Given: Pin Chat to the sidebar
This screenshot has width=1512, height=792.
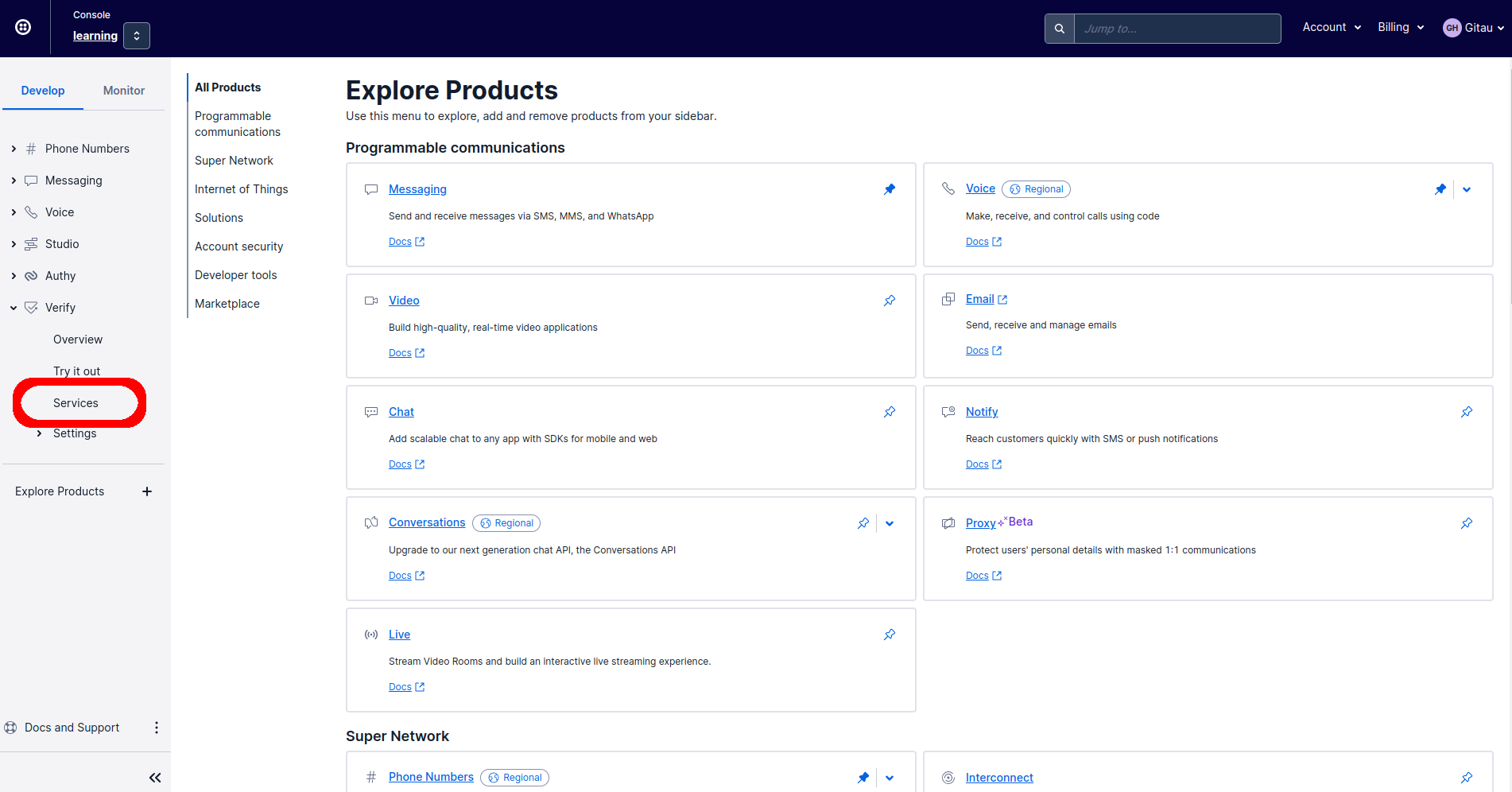Looking at the screenshot, I should (x=890, y=412).
